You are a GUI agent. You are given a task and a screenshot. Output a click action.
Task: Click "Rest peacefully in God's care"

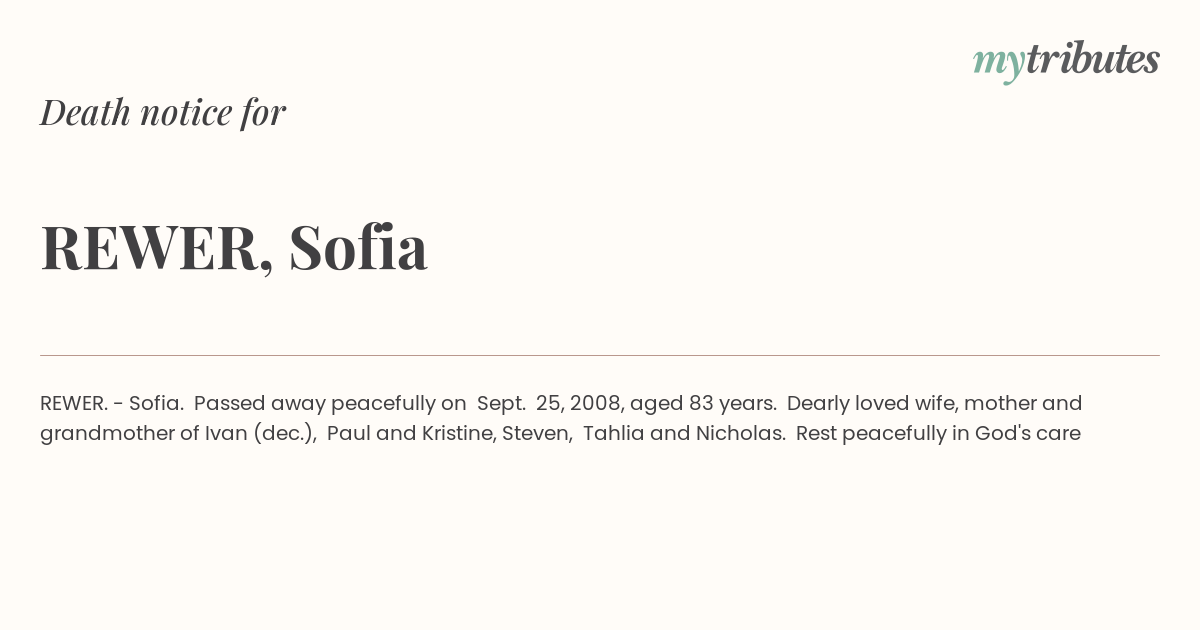938,433
